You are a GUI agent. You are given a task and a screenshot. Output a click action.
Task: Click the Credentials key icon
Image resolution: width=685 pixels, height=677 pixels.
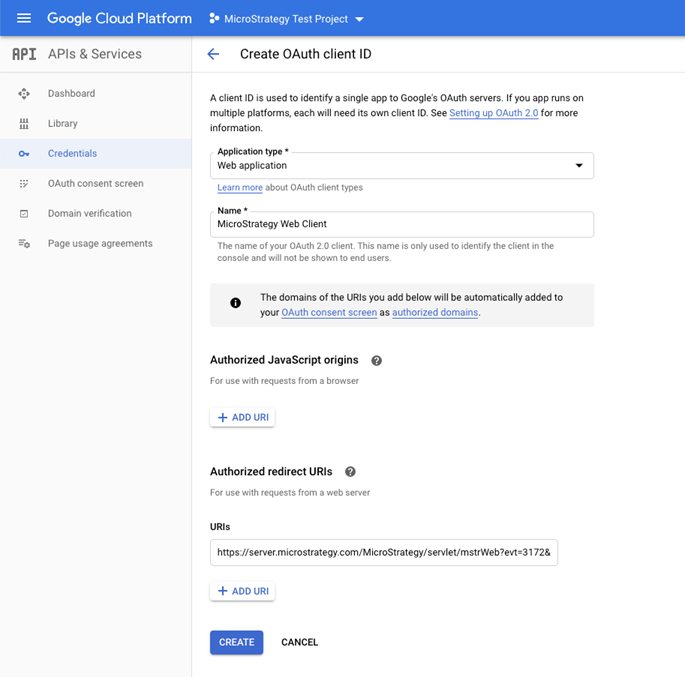click(24, 154)
